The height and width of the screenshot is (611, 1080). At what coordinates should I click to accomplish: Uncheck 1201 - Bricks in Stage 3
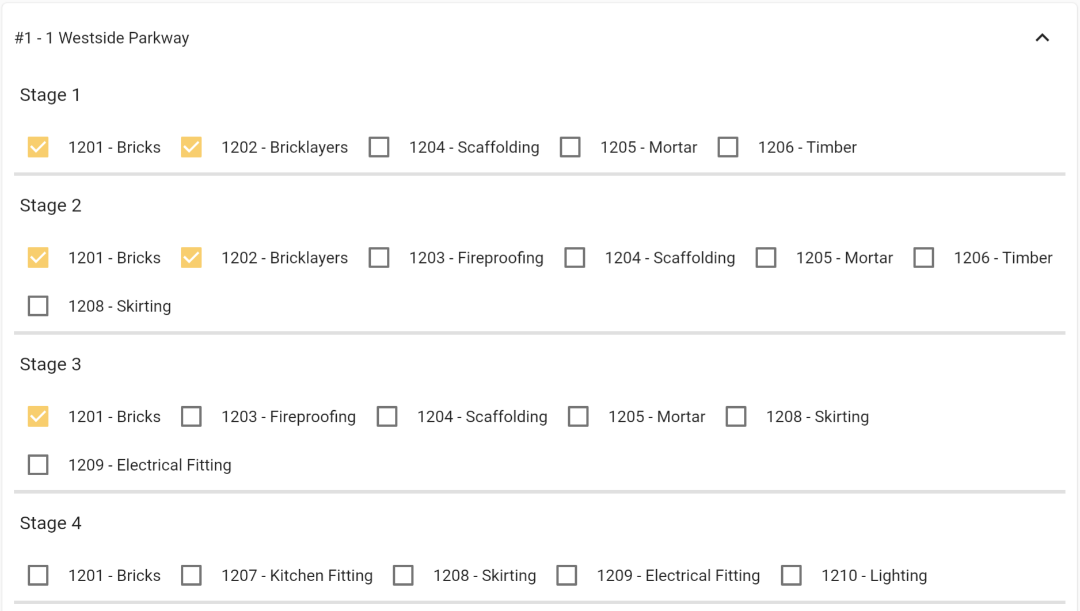click(38, 417)
